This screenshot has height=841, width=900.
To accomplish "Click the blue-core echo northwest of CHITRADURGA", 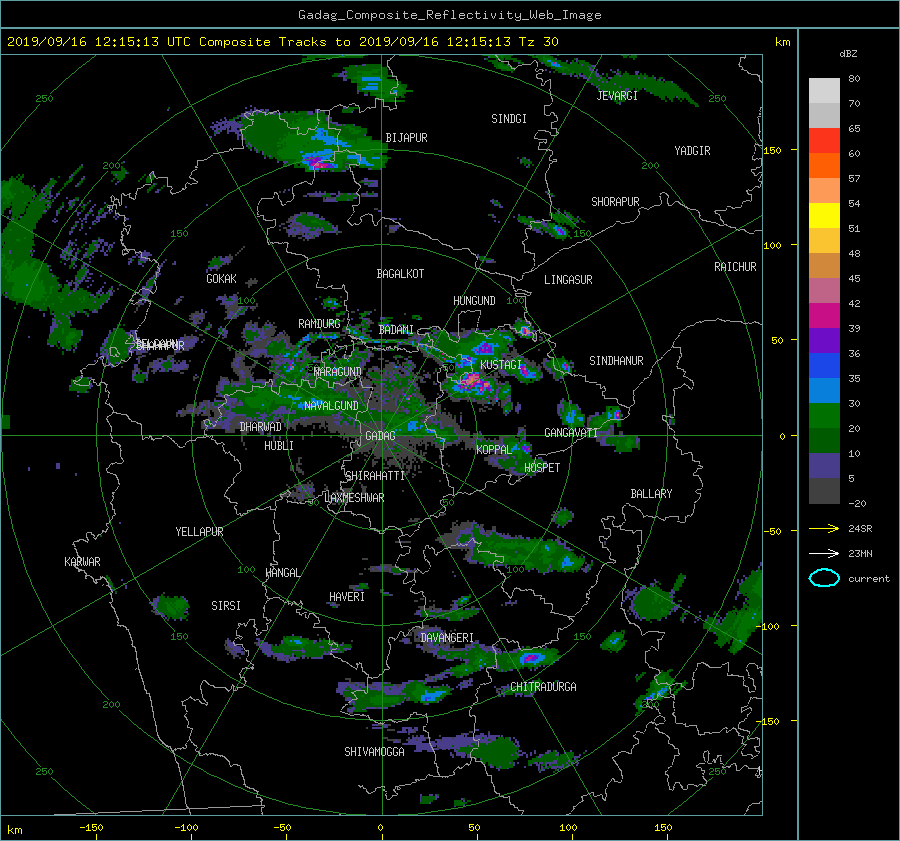I will 532,658.
